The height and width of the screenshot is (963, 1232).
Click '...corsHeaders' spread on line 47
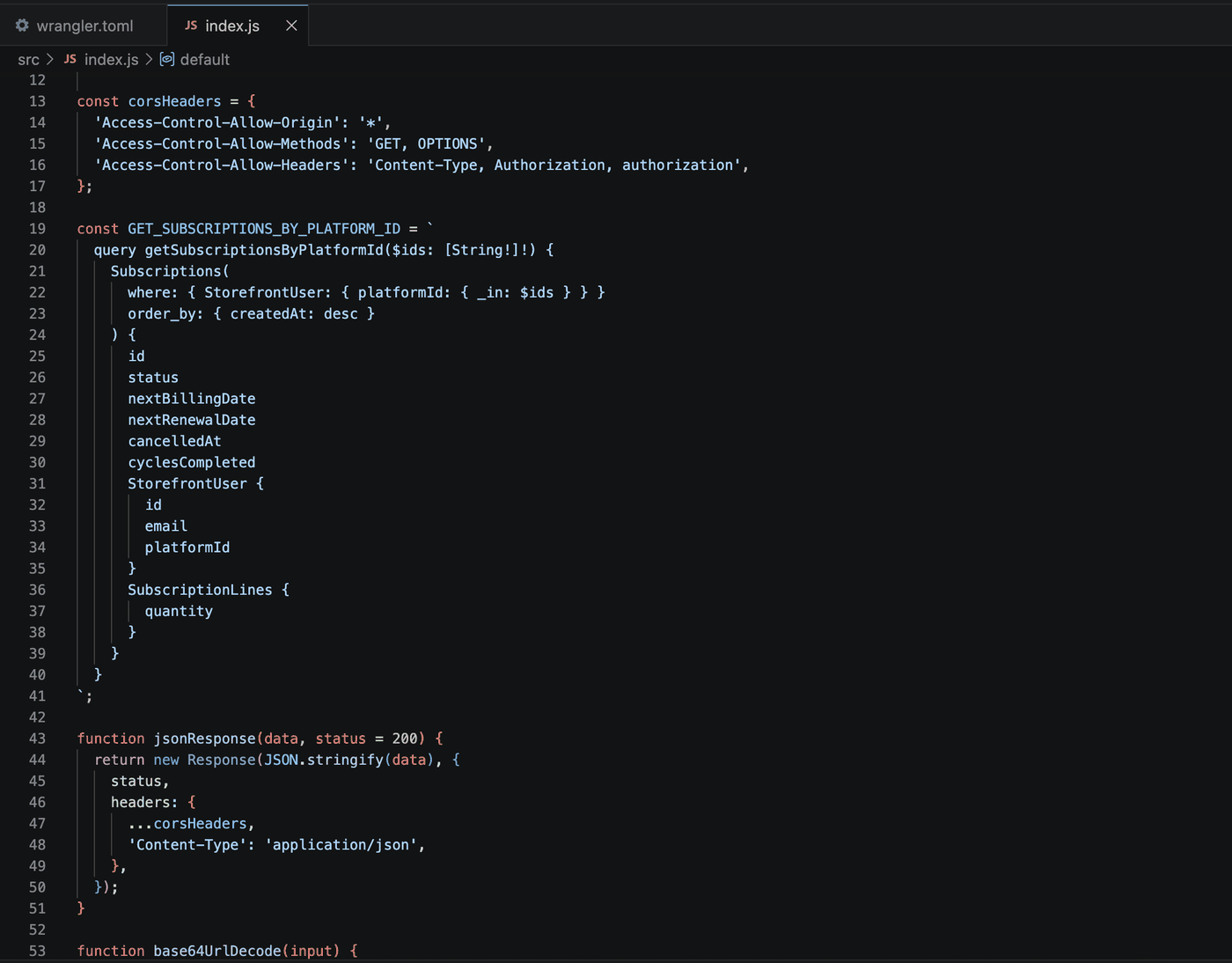pos(187,824)
